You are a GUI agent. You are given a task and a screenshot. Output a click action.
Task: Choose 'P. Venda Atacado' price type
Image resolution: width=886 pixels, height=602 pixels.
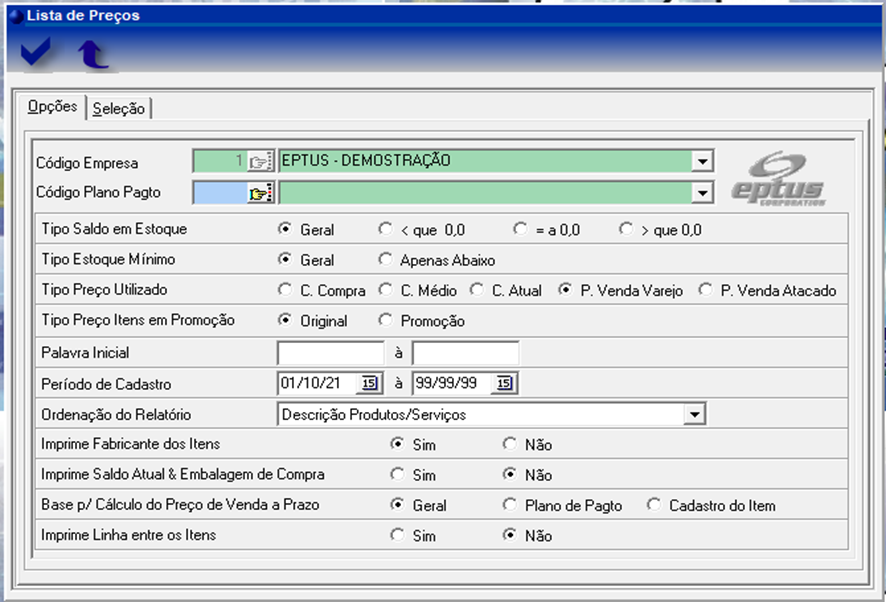tap(706, 291)
